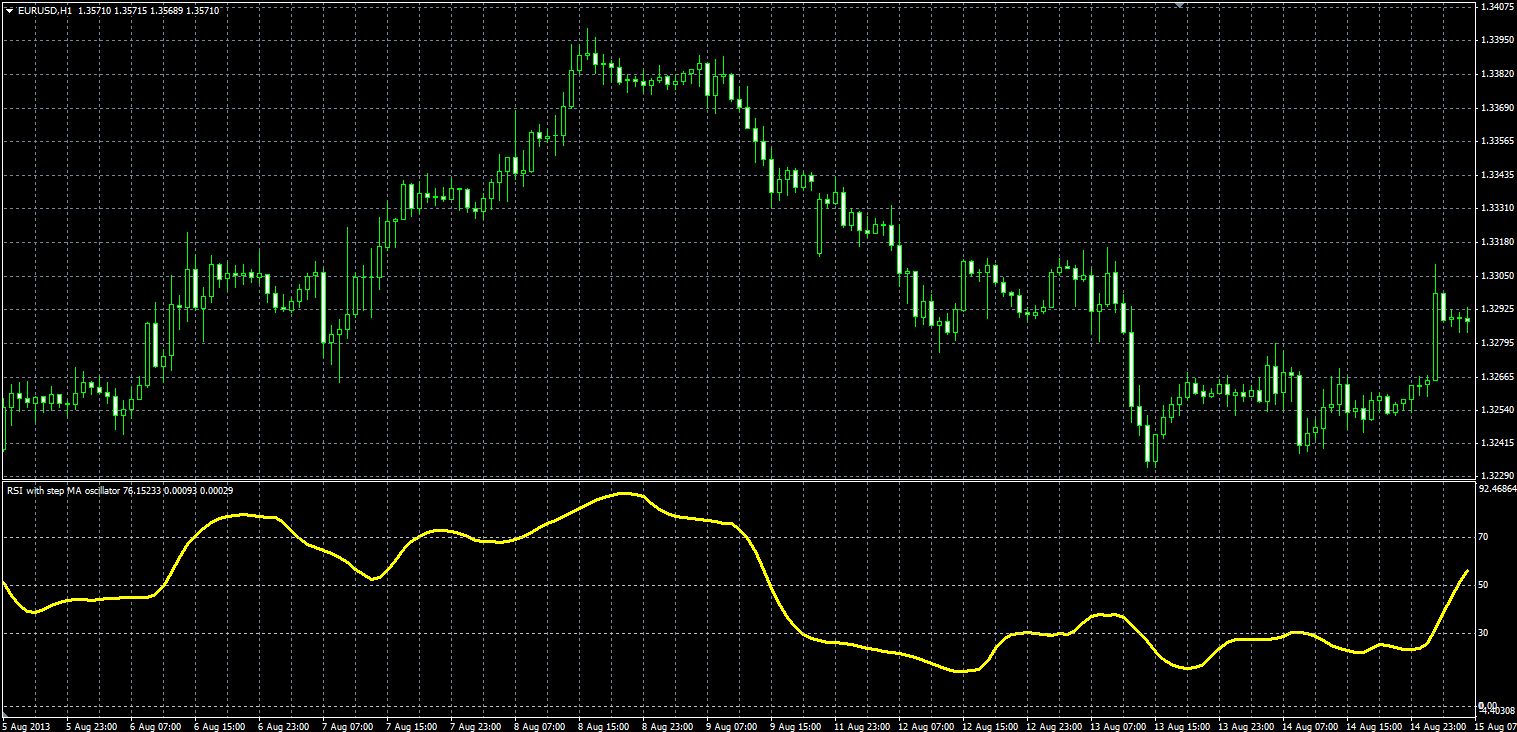Click the 6 Aug 23:00 time label

point(284,725)
